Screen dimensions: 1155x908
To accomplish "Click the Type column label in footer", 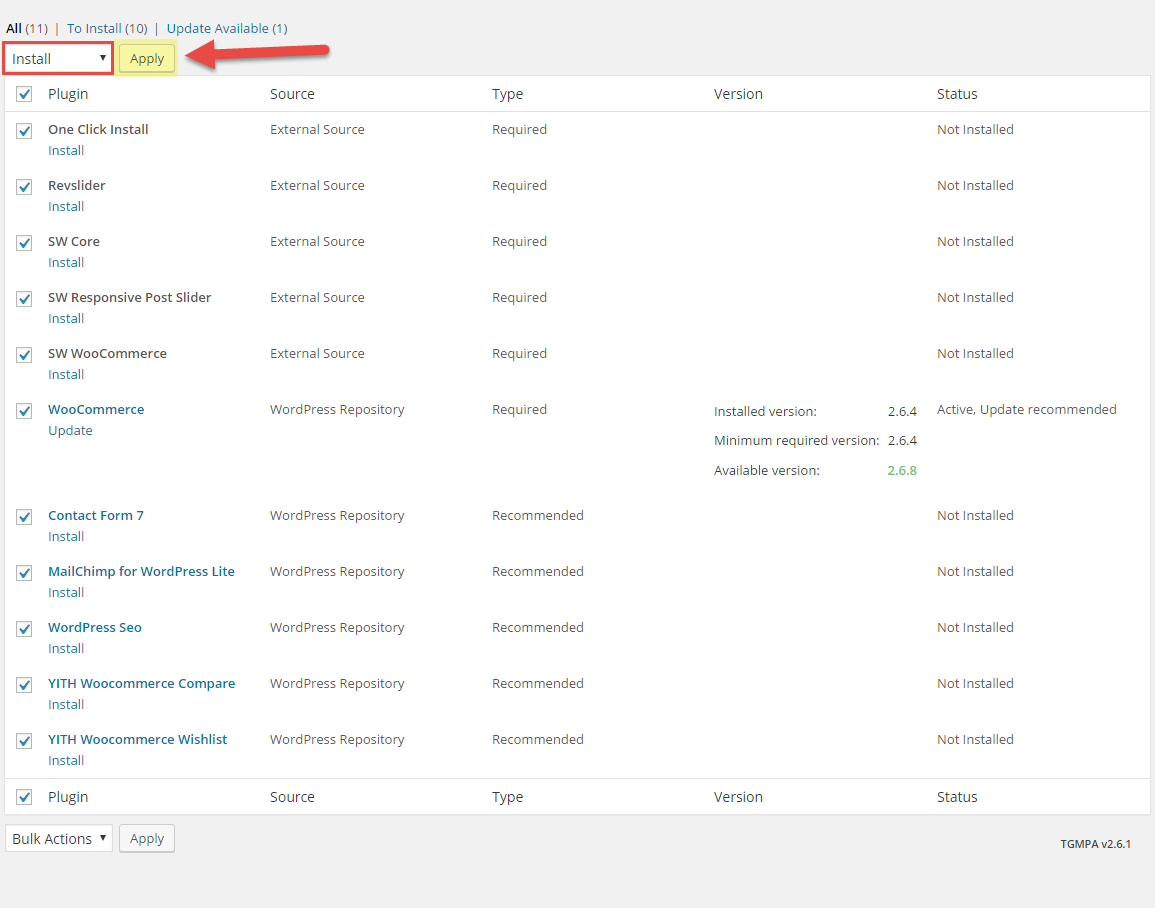I will coord(508,798).
